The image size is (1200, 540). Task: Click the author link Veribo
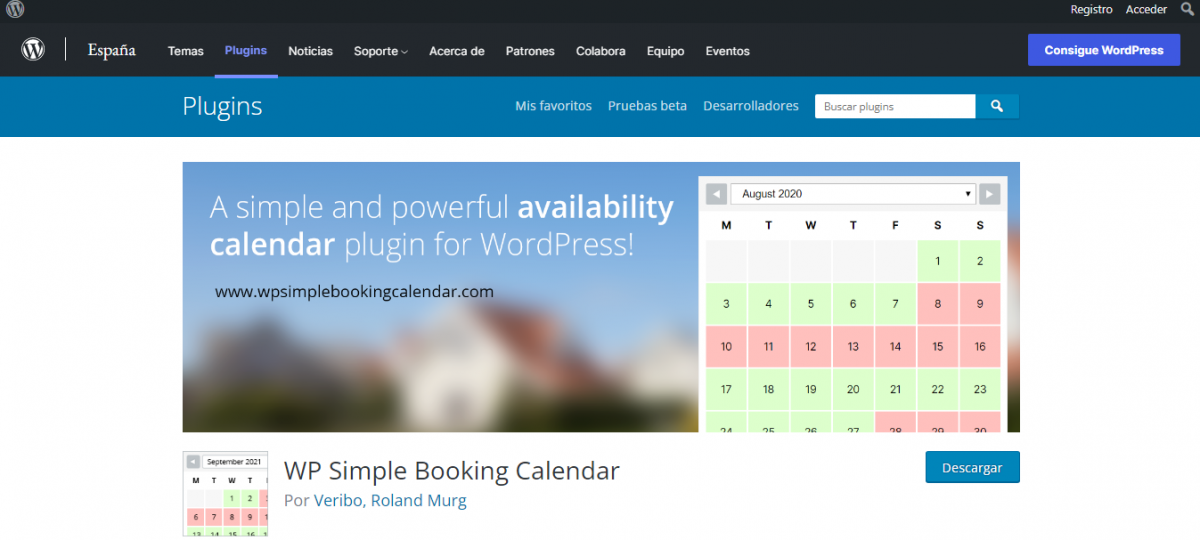coord(338,500)
